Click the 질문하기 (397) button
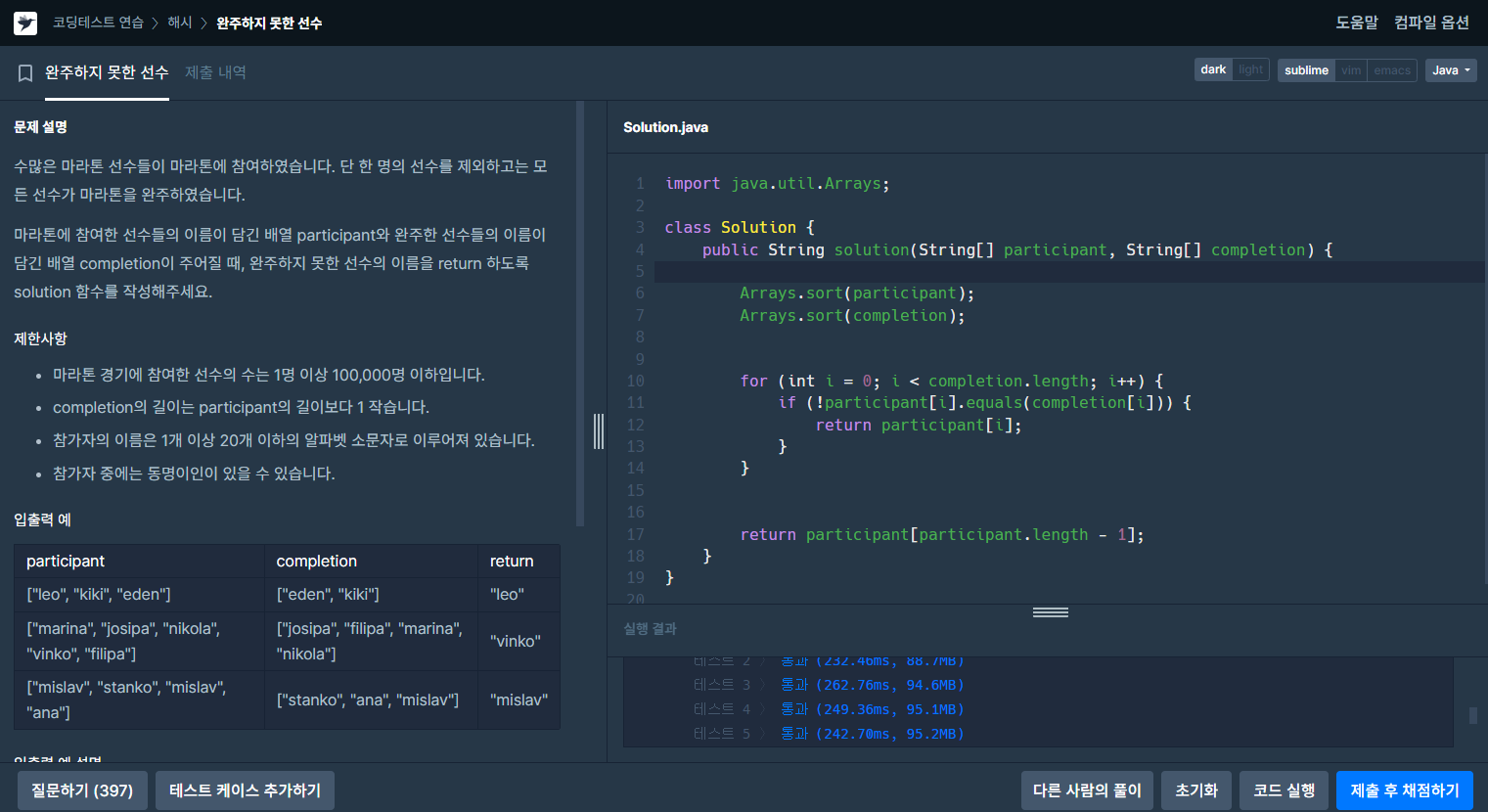 point(82,790)
